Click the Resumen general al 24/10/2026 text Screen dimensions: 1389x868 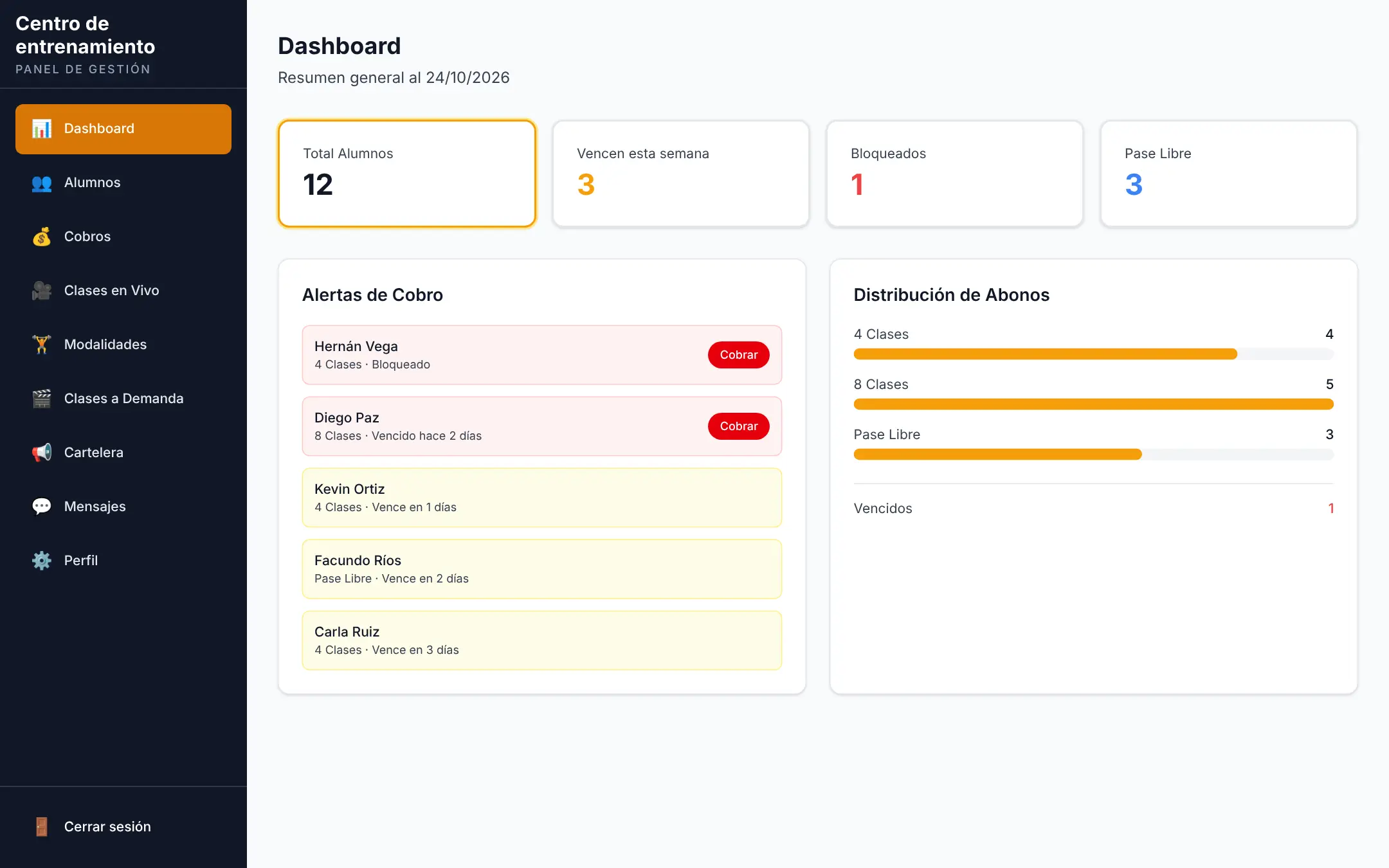[394, 78]
